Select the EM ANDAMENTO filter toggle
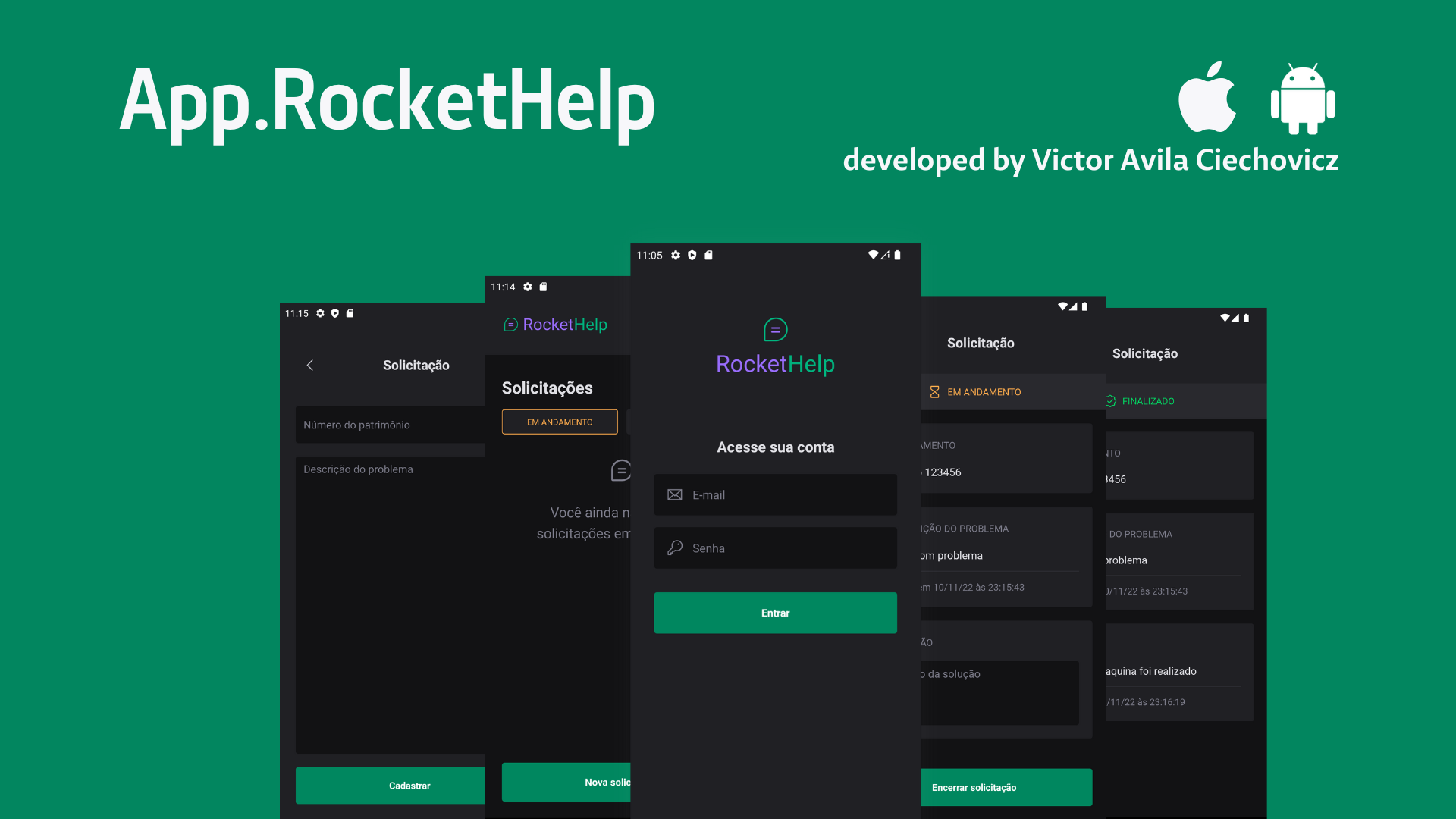The width and height of the screenshot is (1456, 819). 560,422
